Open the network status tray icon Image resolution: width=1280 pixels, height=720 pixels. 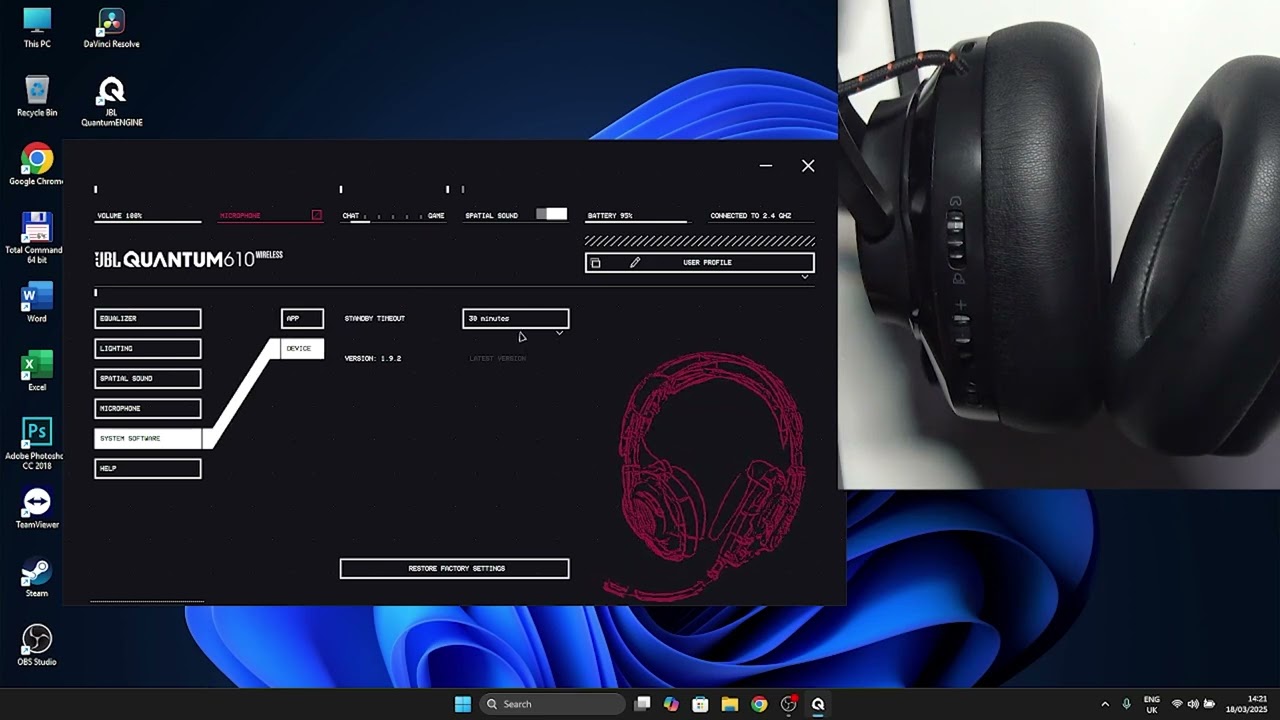click(1177, 704)
